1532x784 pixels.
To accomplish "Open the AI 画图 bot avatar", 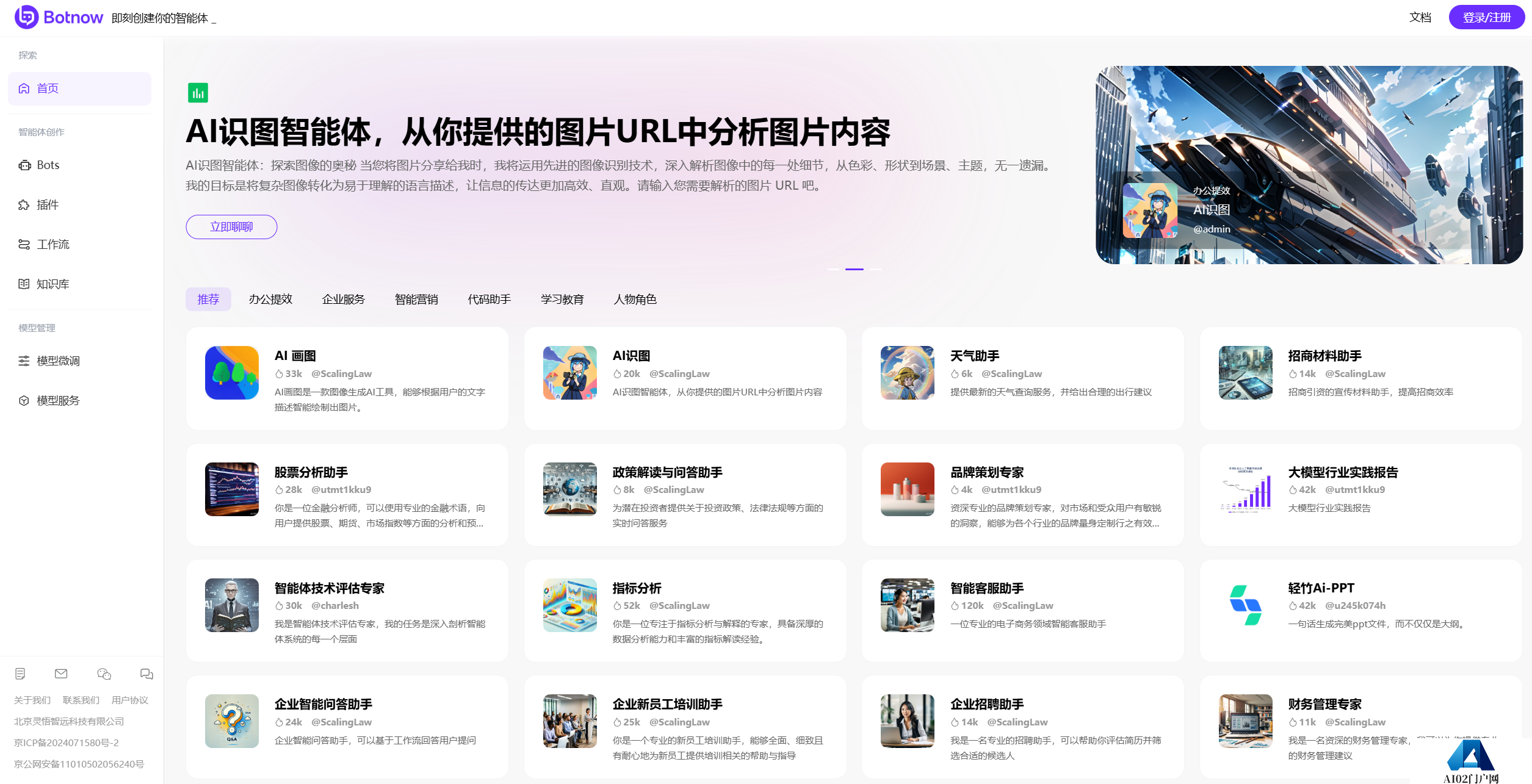I will 232,373.
